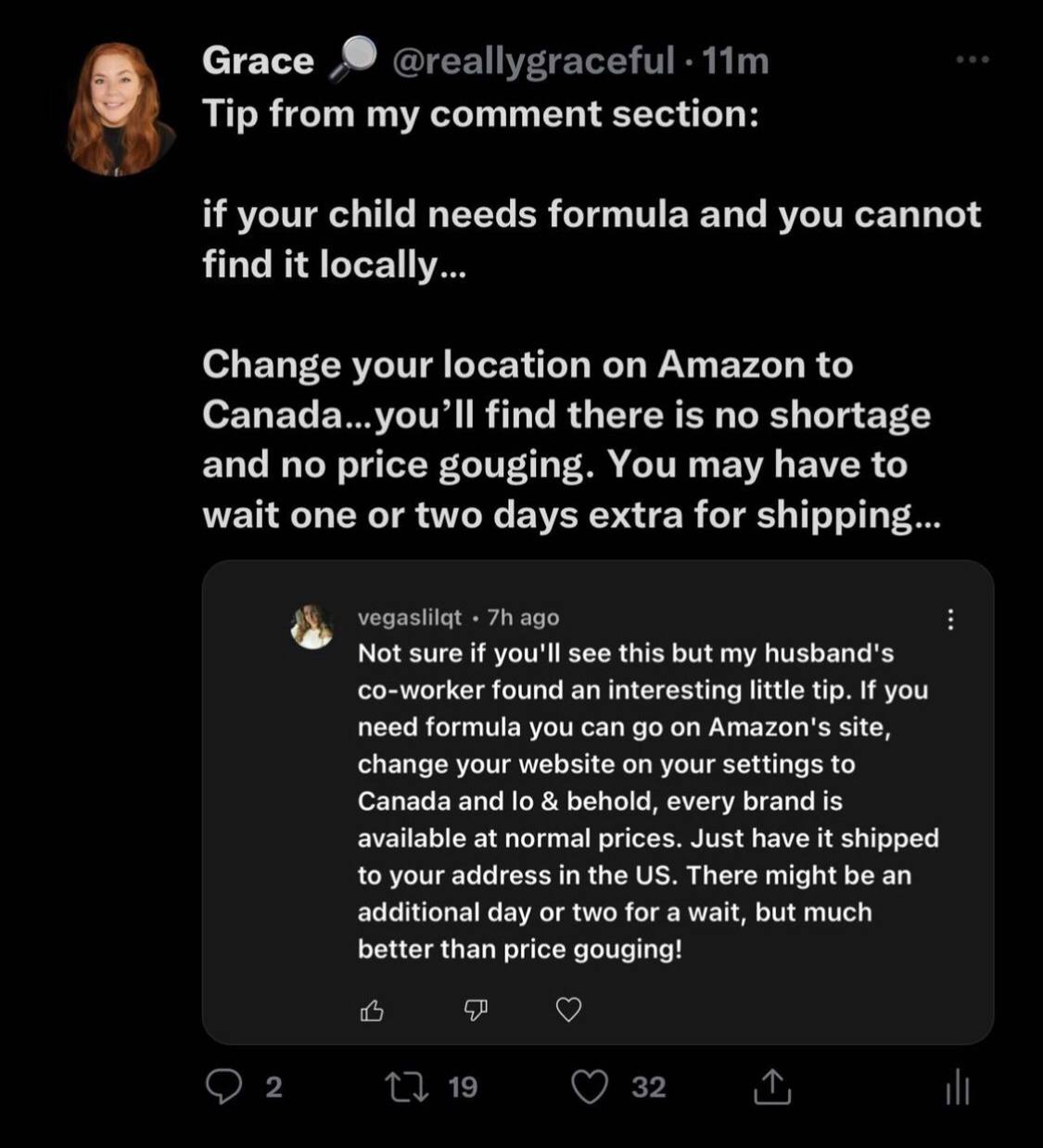This screenshot has height=1148, width=1043.
Task: Click the like count of 32
Action: 648,1087
